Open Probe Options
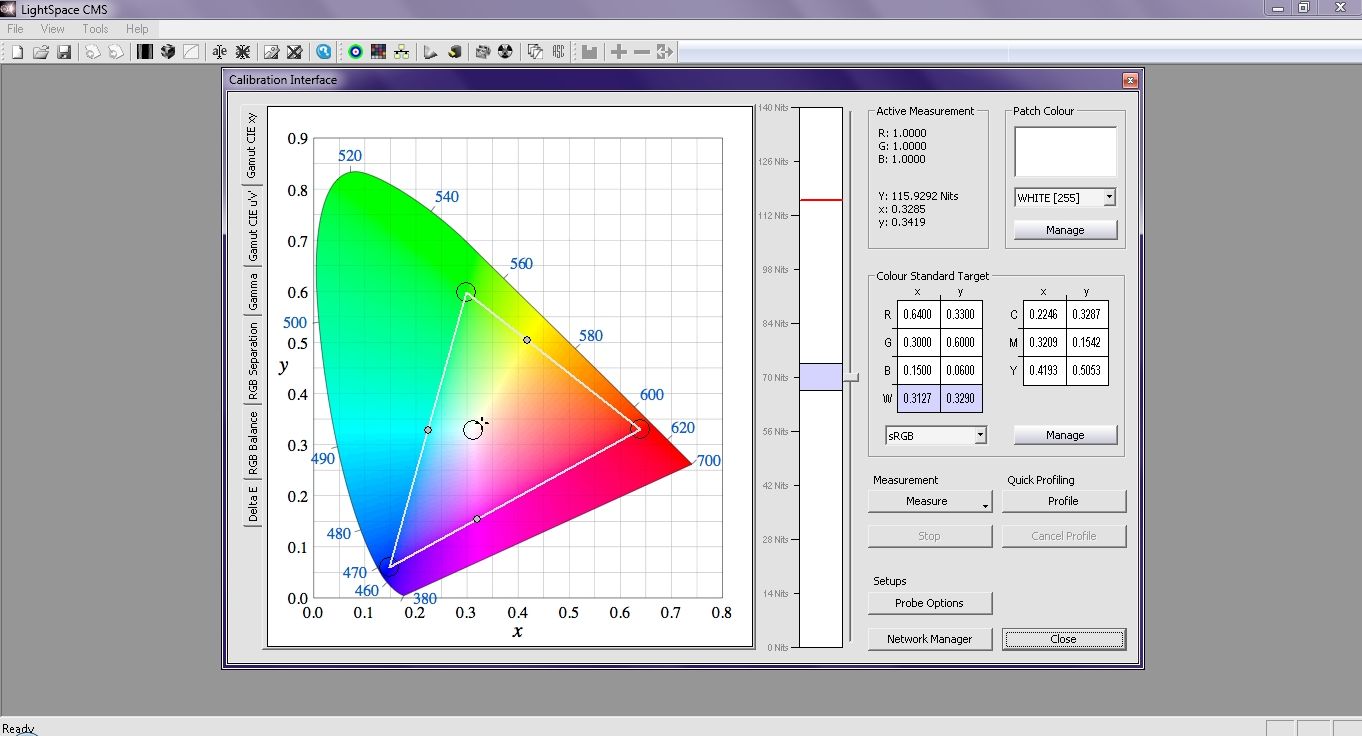Viewport: 1362px width, 736px height. point(929,603)
